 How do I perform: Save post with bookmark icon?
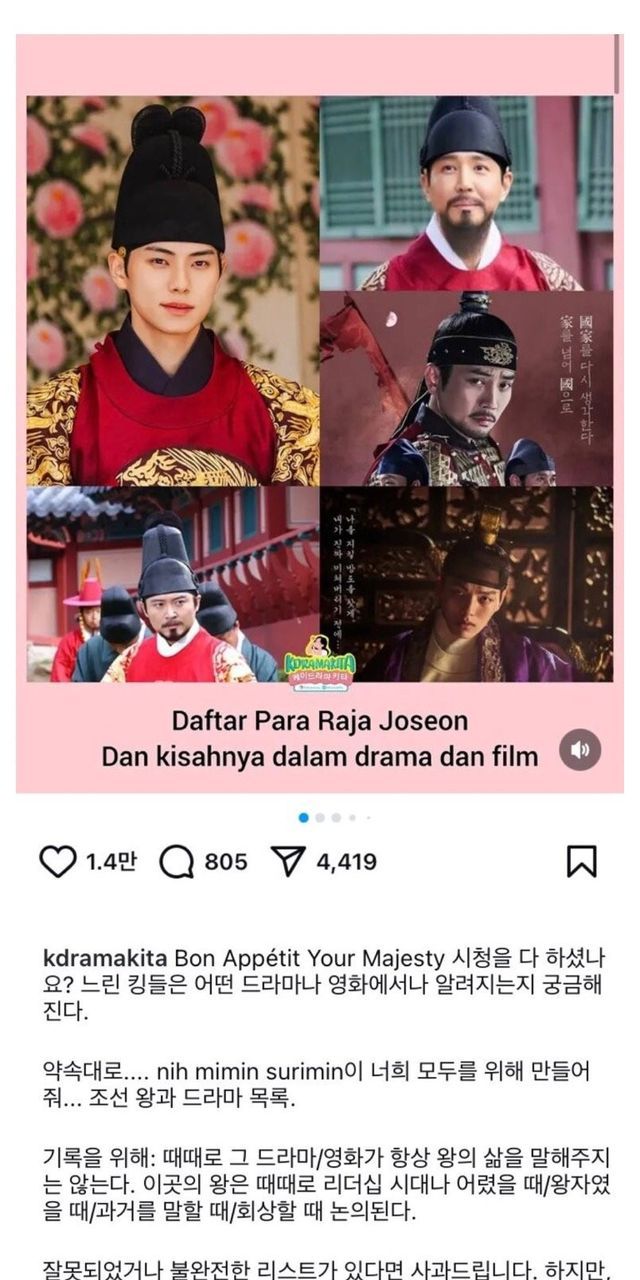pos(582,861)
